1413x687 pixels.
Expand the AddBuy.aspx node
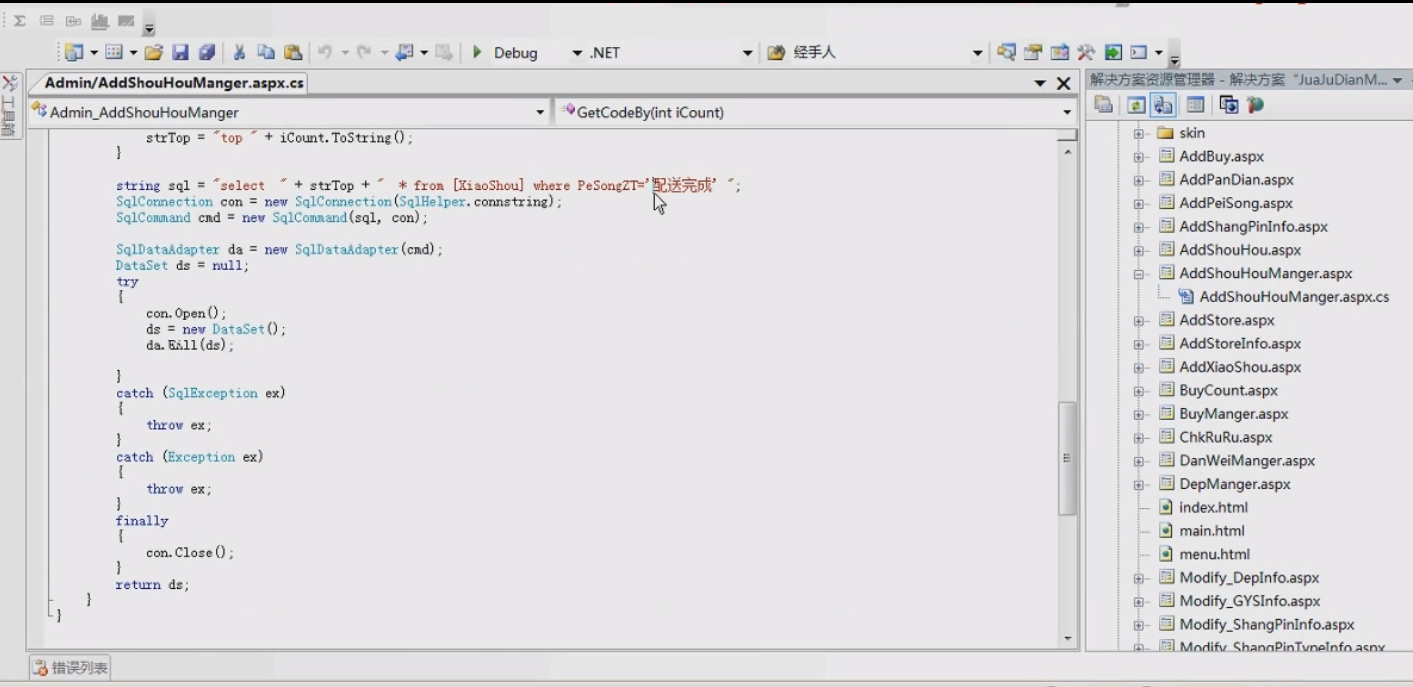1138,157
